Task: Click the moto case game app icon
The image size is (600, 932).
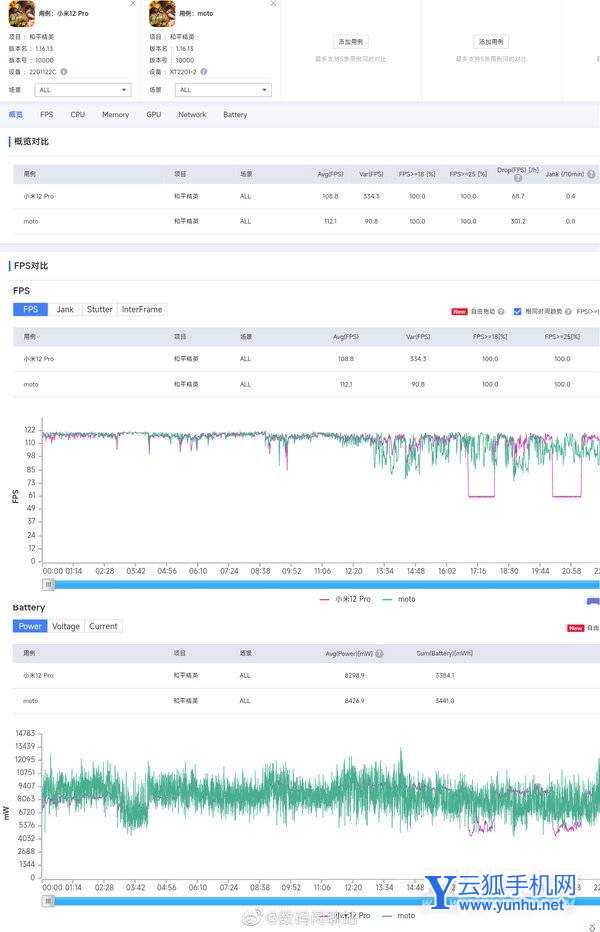Action: coord(162,13)
